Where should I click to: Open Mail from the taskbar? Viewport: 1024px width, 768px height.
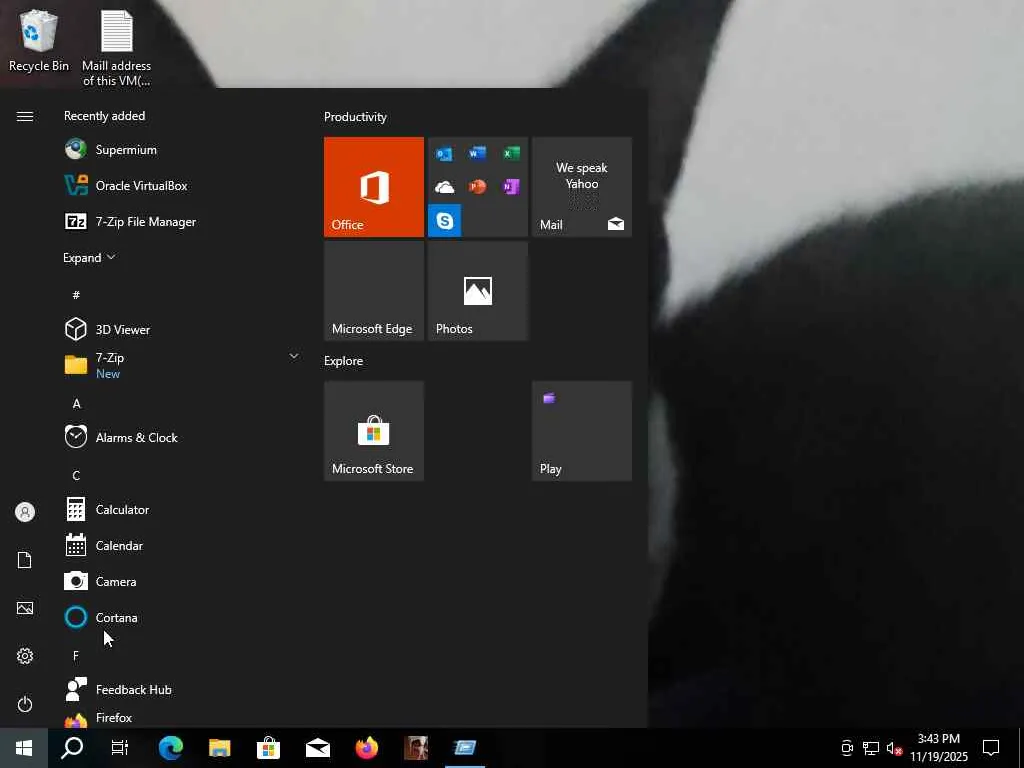(318, 748)
